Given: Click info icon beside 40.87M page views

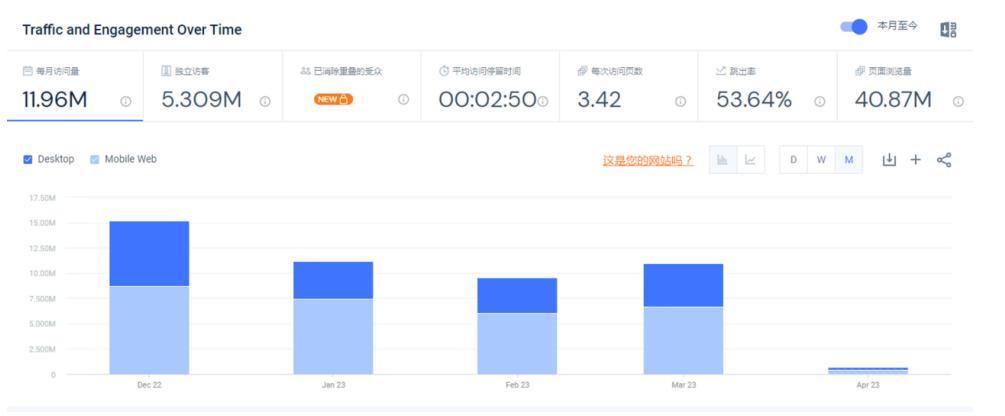Looking at the screenshot, I should [x=957, y=101].
